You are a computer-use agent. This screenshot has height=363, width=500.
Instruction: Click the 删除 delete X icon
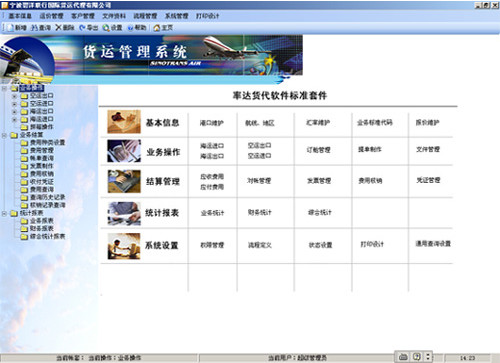click(x=59, y=27)
